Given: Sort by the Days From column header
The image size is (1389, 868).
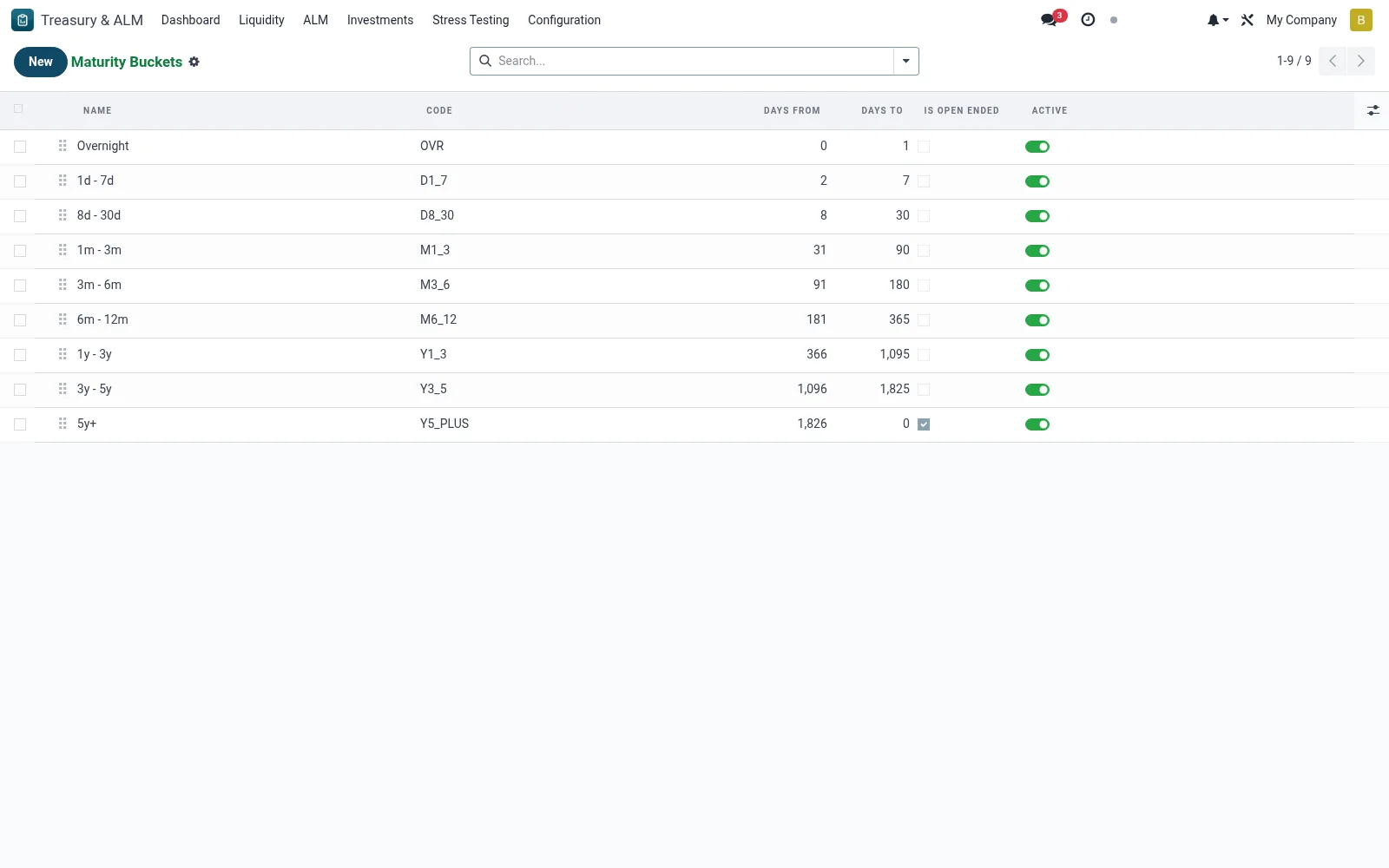Looking at the screenshot, I should click(792, 110).
